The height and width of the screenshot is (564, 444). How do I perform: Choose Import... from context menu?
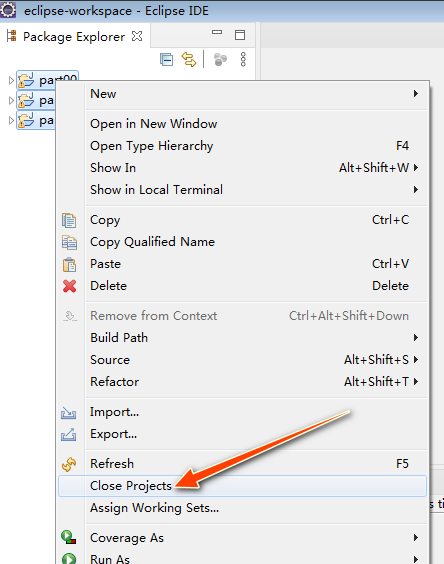[243, 412]
